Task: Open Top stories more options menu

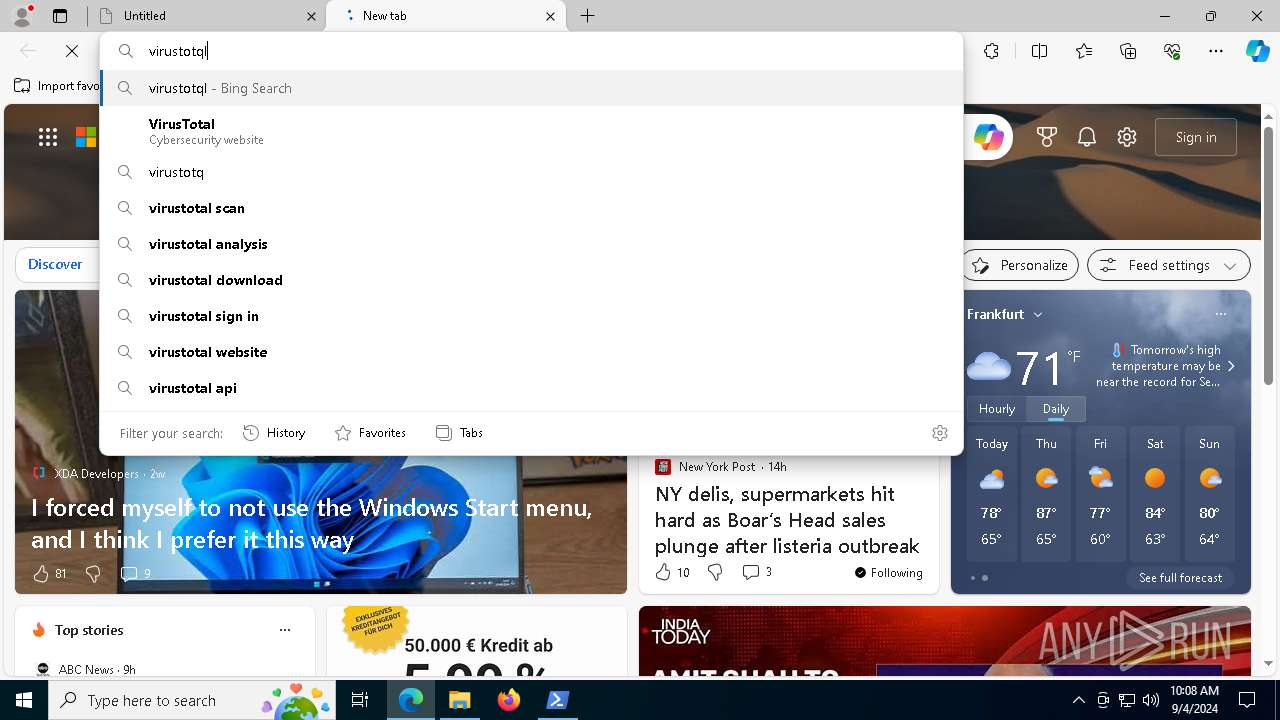Action: 285,630
